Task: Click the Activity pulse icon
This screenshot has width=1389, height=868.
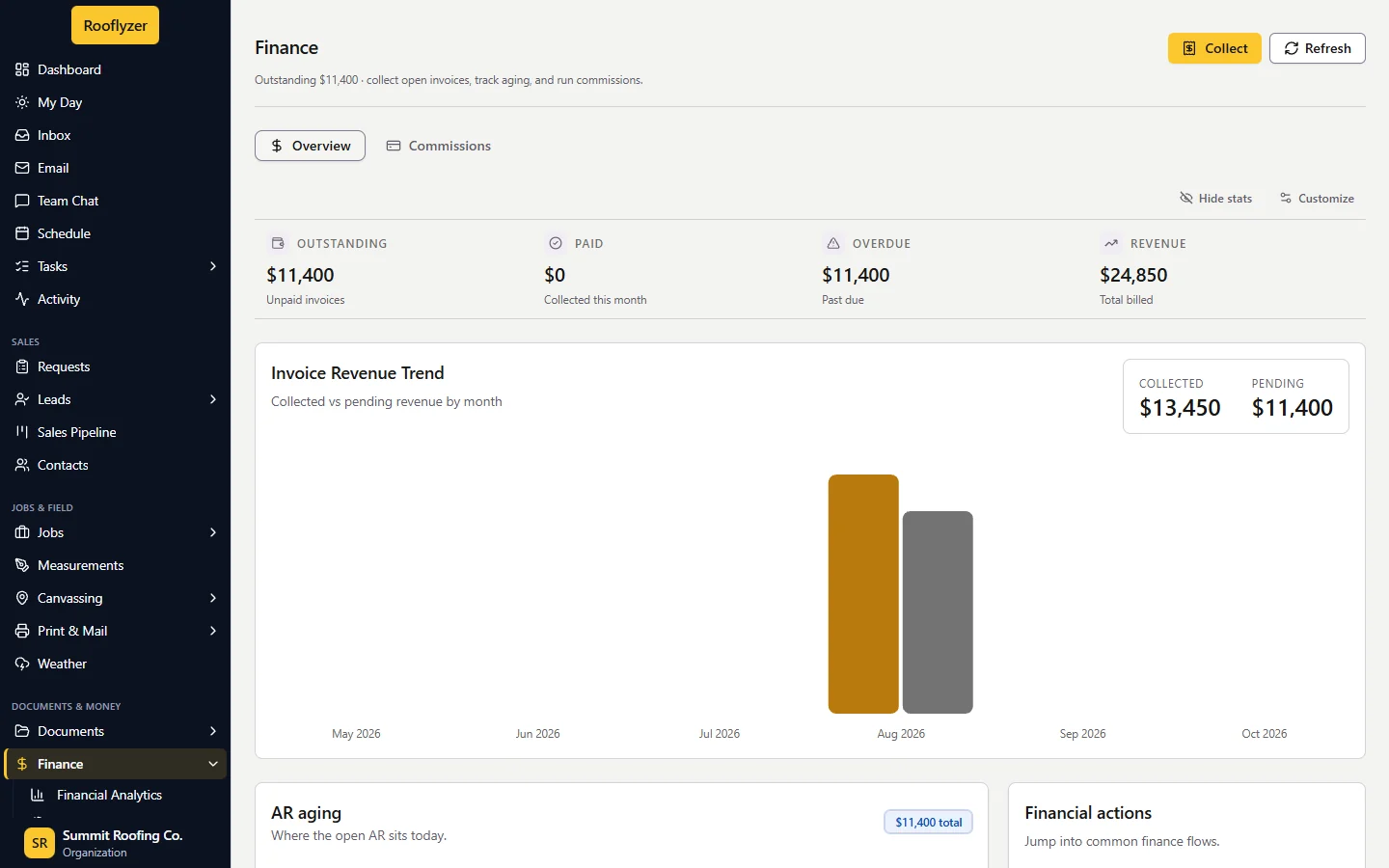Action: [x=22, y=299]
